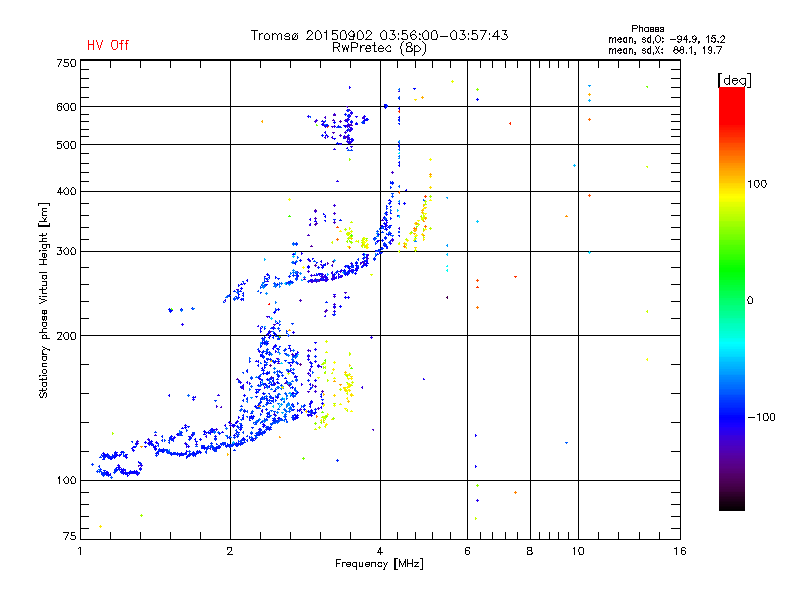Click the frequency axis tick label 10
Viewport: 800px width, 600px height.
[x=578, y=551]
